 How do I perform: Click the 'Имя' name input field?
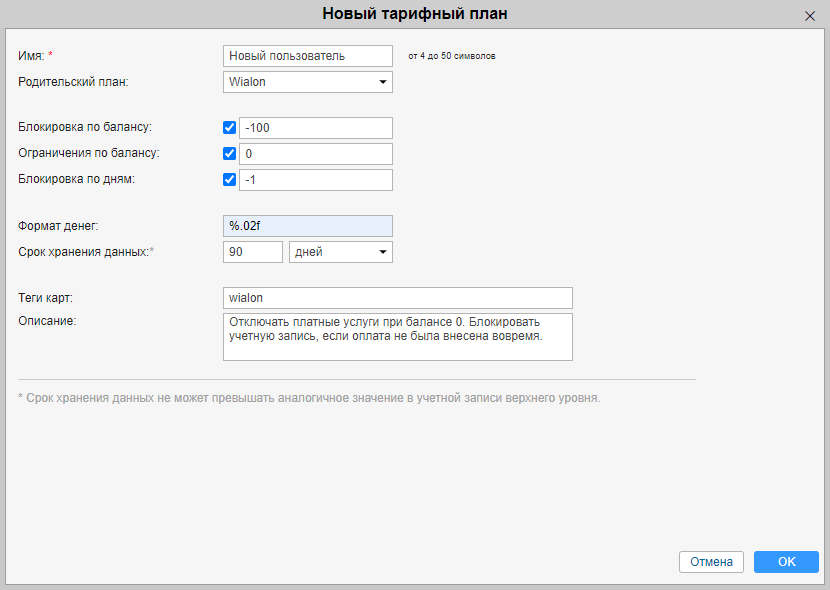point(308,56)
